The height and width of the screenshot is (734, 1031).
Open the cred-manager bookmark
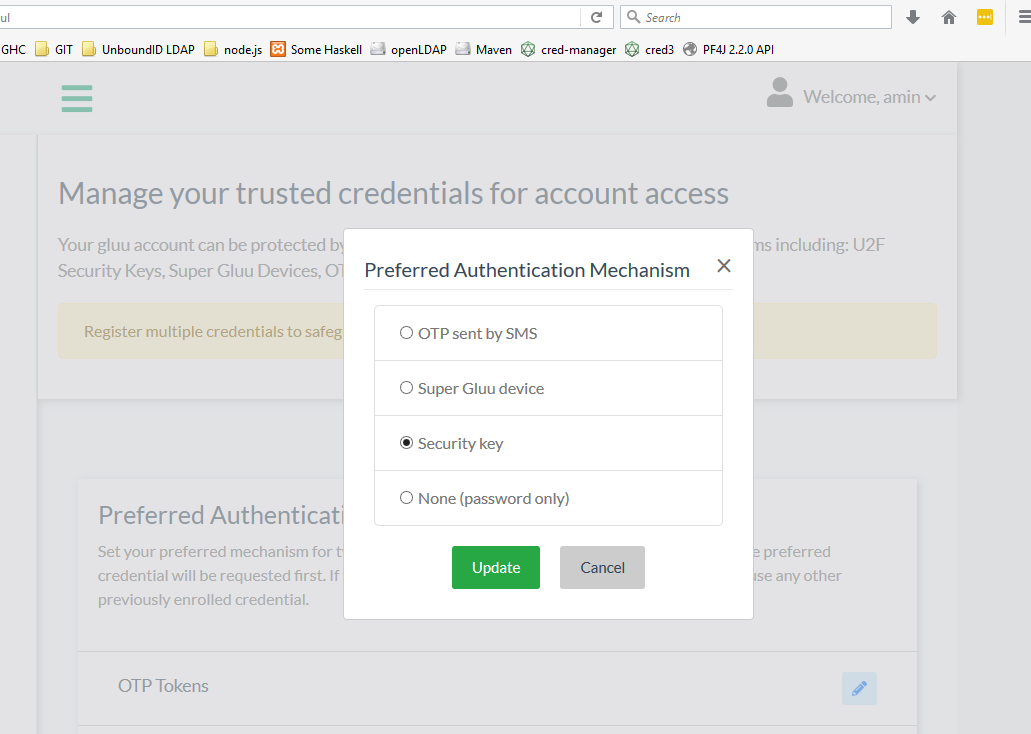[568, 49]
